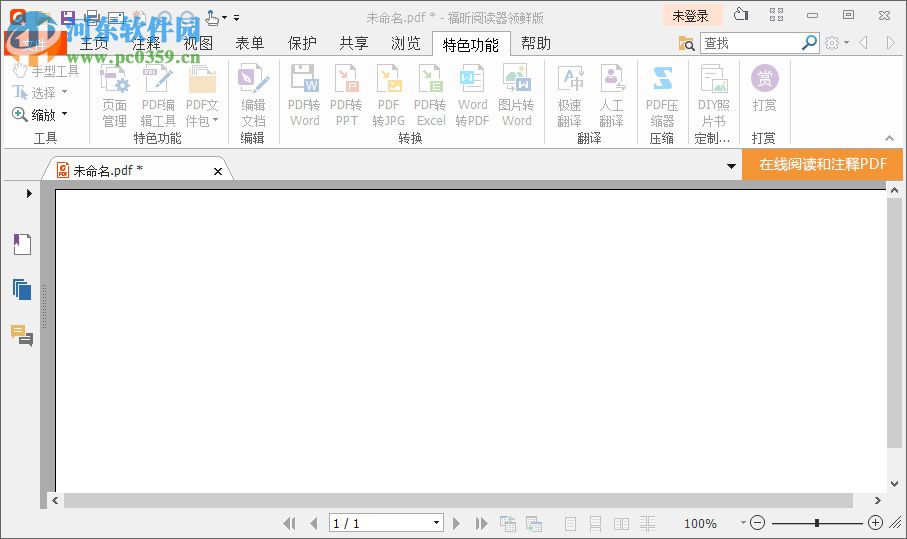Open the PDF转Excel converter
907x539 pixels.
pos(430,95)
